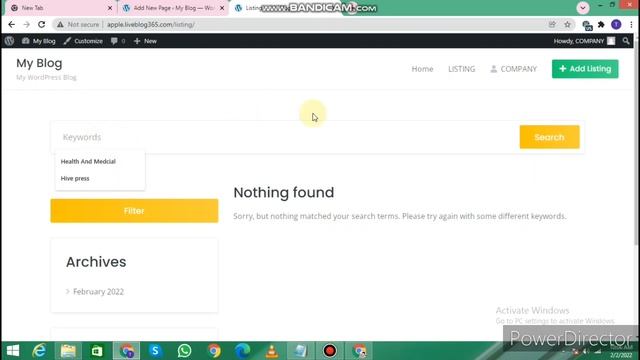640x360 pixels.
Task: Open the browser extensions puzzle icon
Action: (x=601, y=24)
